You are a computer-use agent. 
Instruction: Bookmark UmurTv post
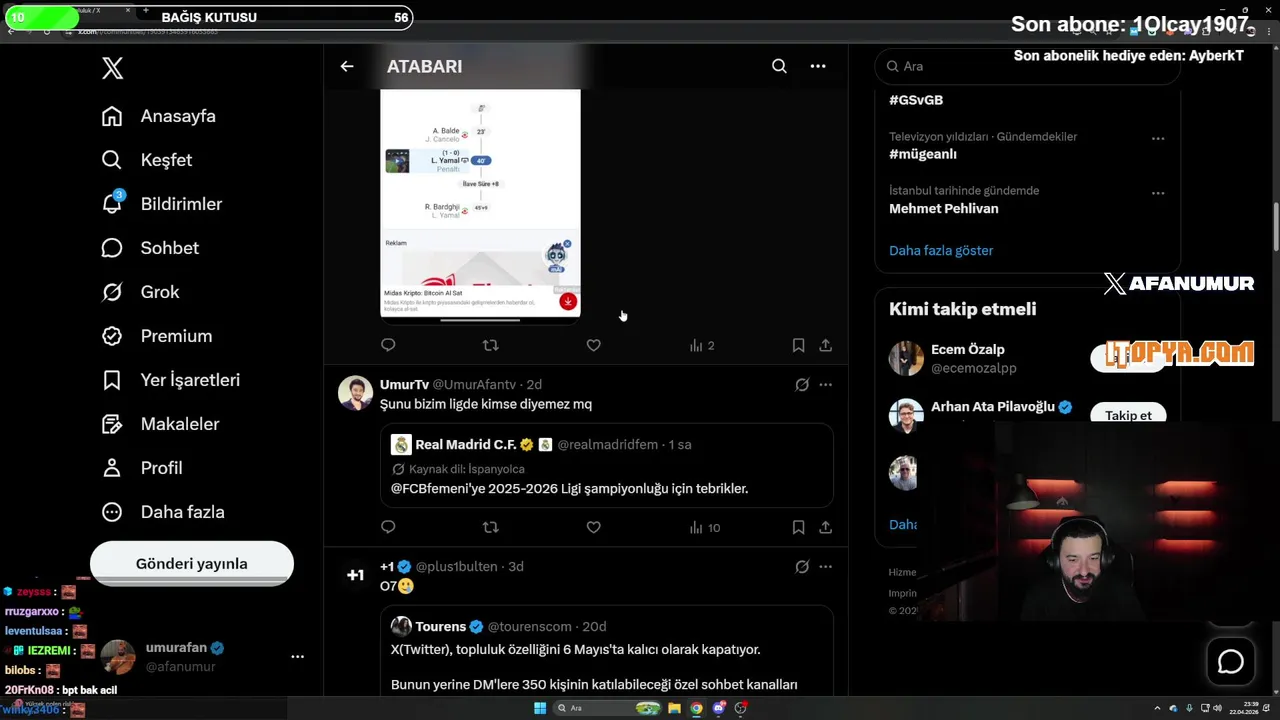pyautogui.click(x=798, y=527)
